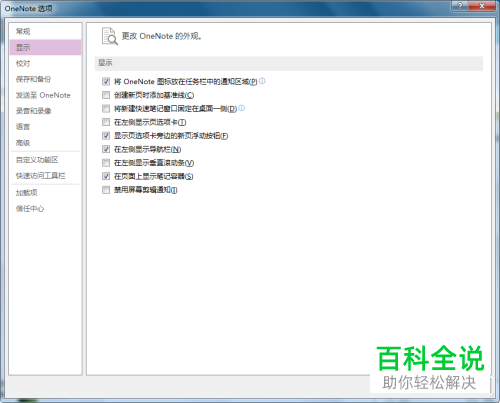Click info icon beside quick note docking option

point(242,108)
